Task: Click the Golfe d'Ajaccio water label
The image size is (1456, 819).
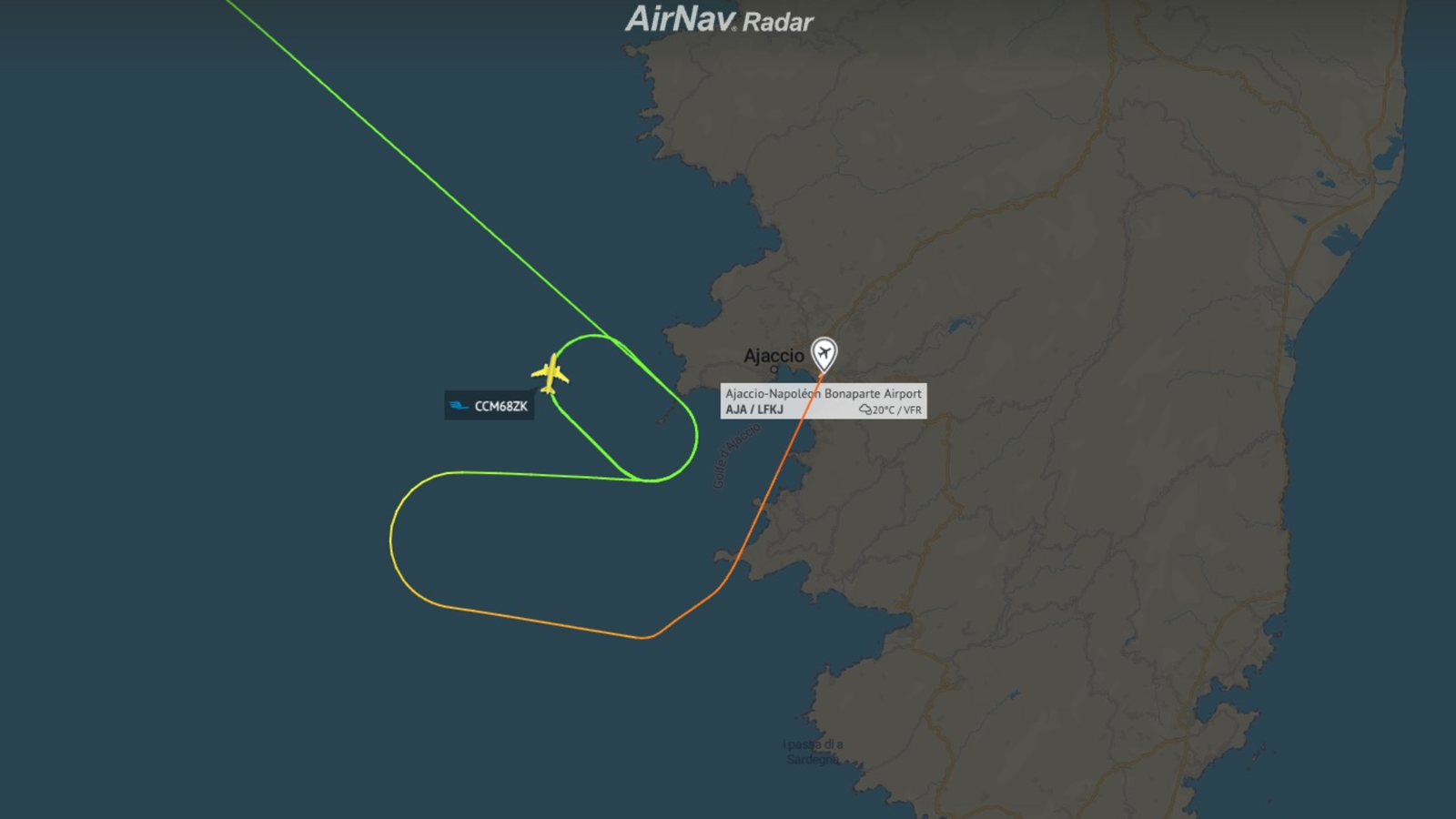Action: [735, 455]
